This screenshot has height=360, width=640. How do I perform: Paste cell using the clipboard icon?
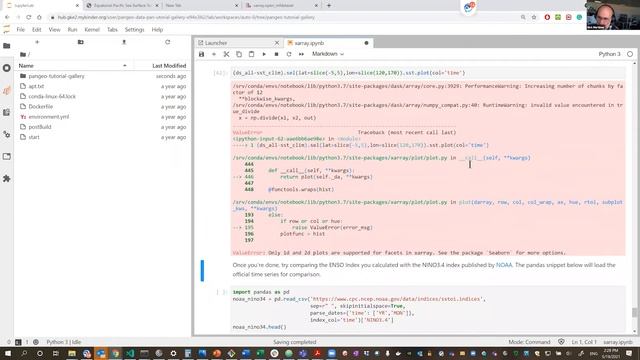tap(251, 54)
